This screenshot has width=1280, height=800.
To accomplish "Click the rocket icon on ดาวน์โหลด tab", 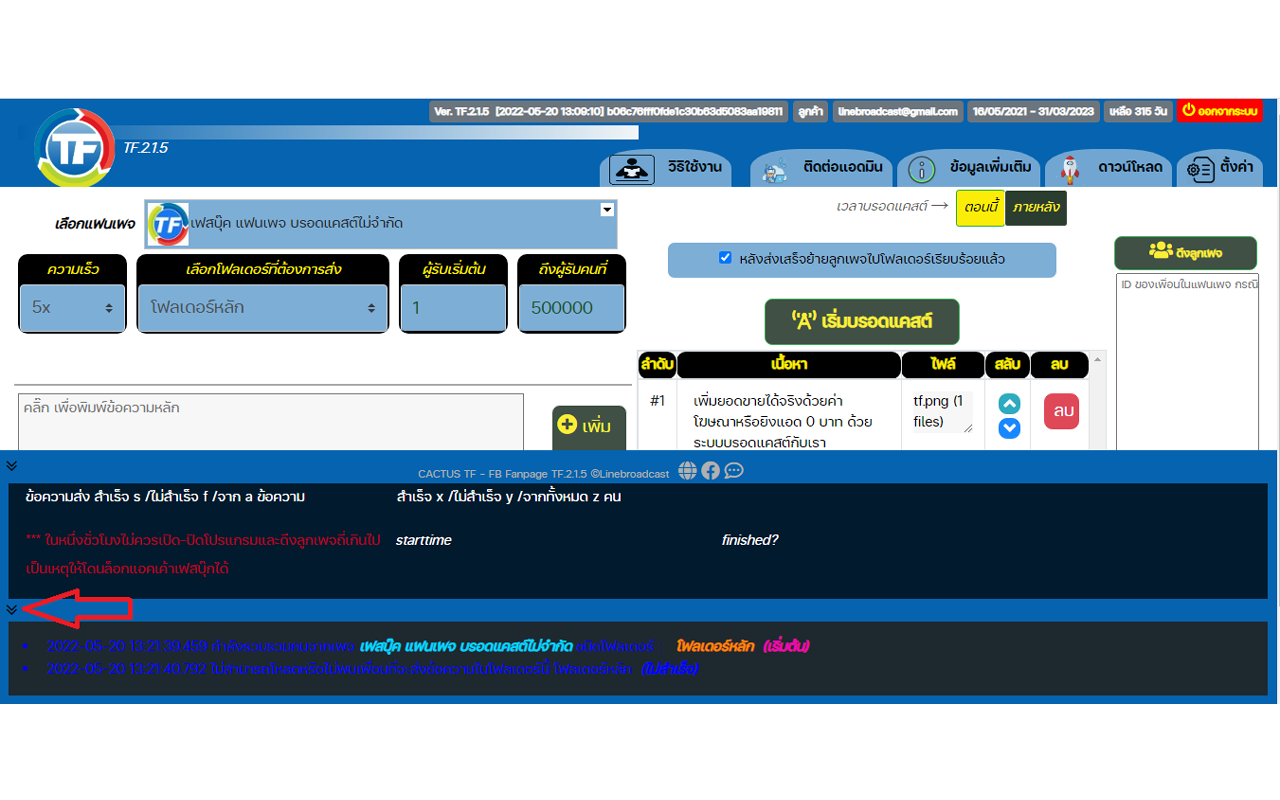I will (1069, 170).
